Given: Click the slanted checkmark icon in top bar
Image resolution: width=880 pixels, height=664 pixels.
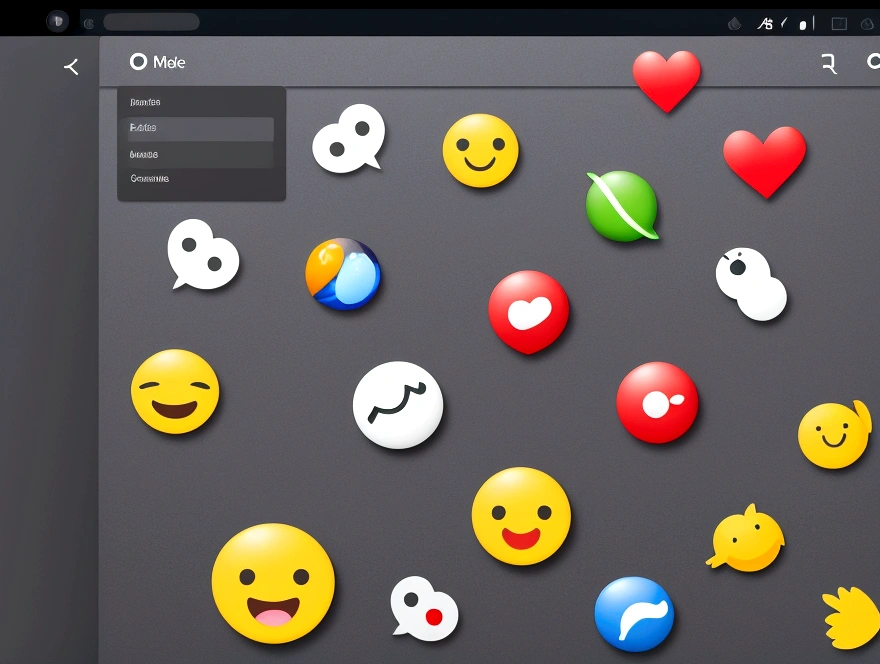Looking at the screenshot, I should click(x=783, y=23).
